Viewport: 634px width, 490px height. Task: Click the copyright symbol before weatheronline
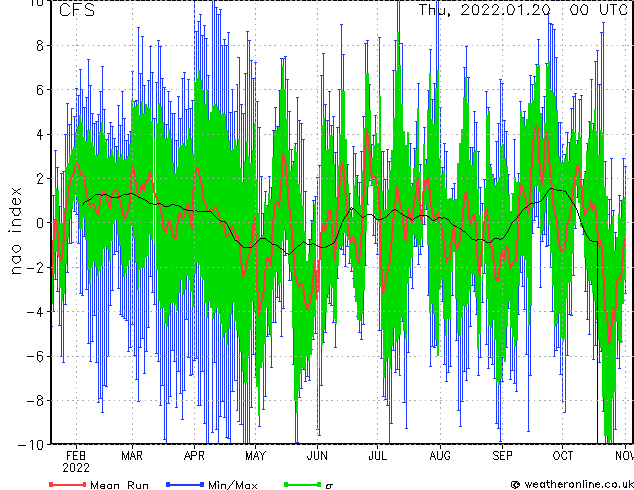[x=515, y=485]
